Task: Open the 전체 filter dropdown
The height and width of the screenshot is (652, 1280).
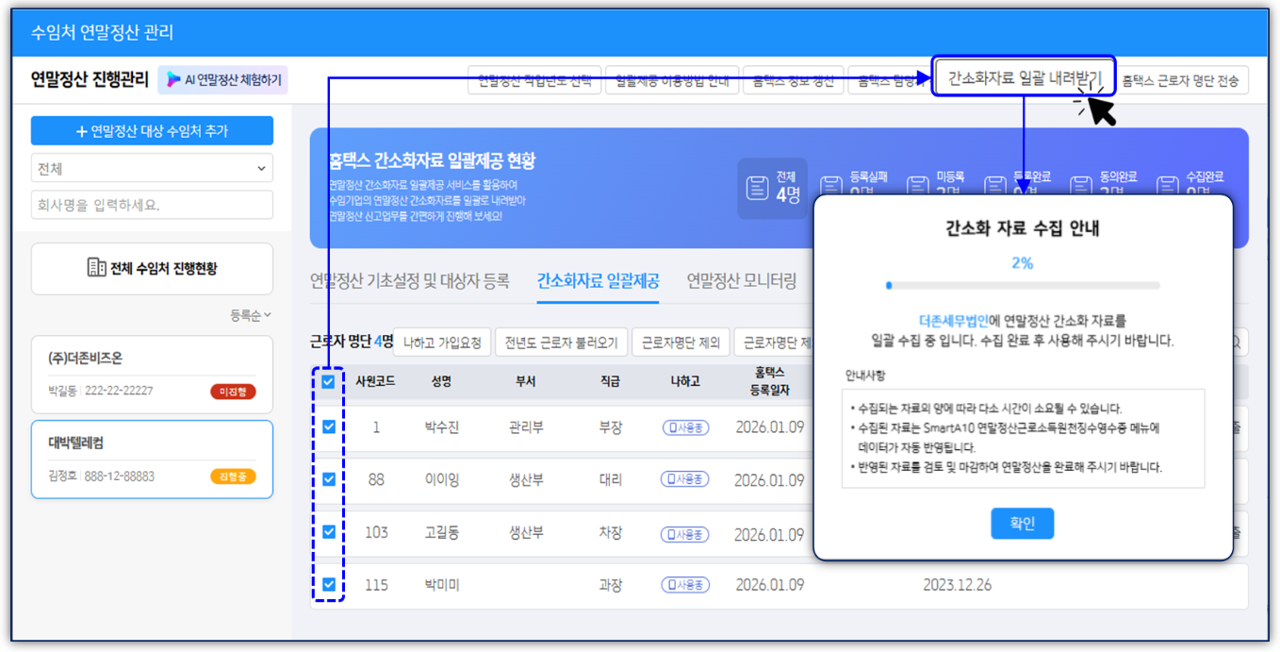Action: [x=152, y=169]
